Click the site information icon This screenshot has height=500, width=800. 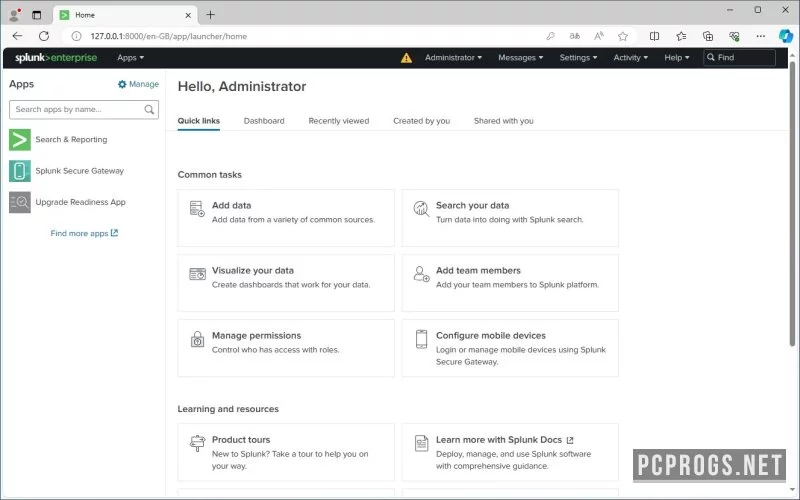pyautogui.click(x=76, y=36)
